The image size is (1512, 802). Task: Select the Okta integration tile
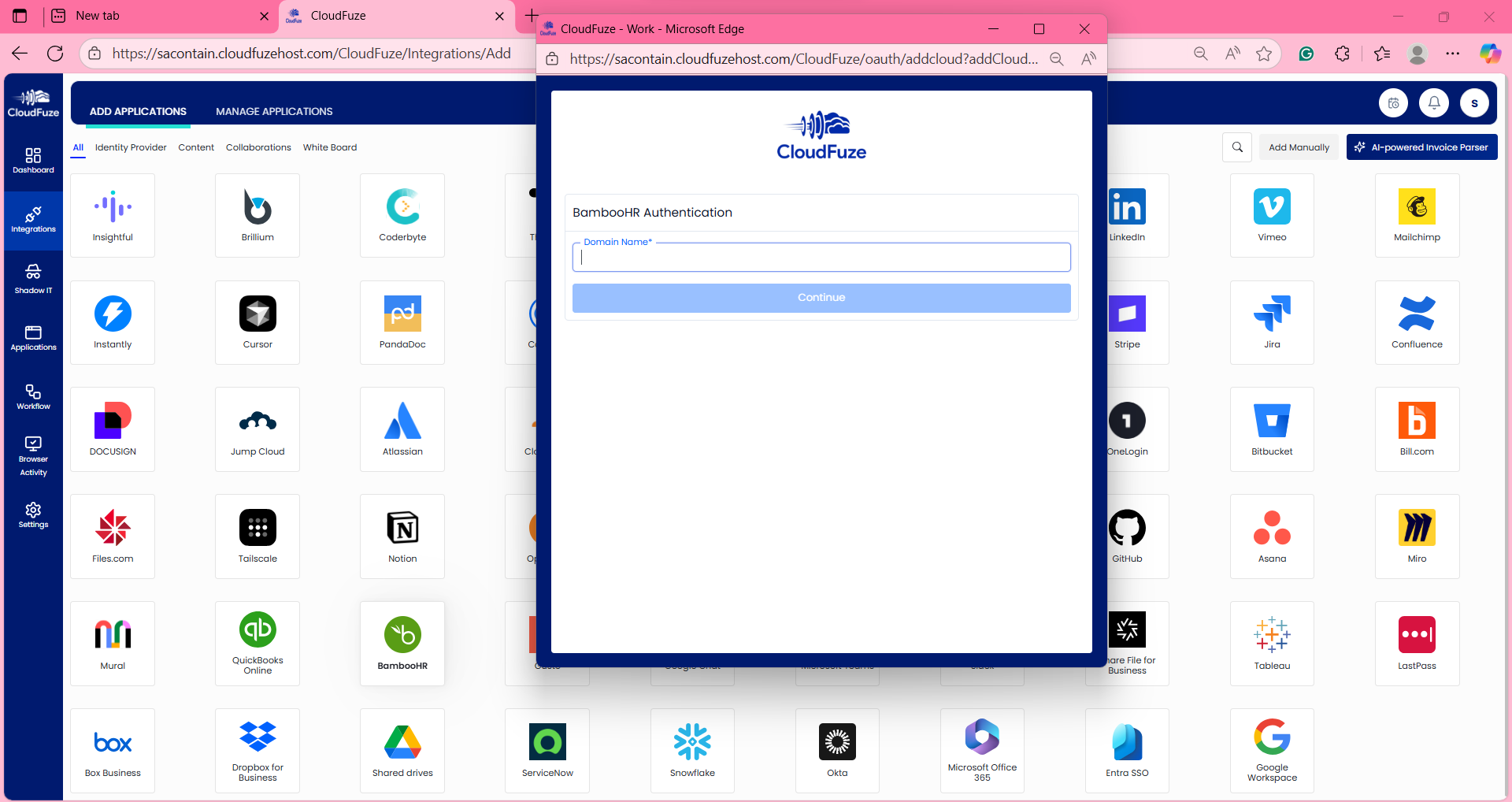(836, 749)
